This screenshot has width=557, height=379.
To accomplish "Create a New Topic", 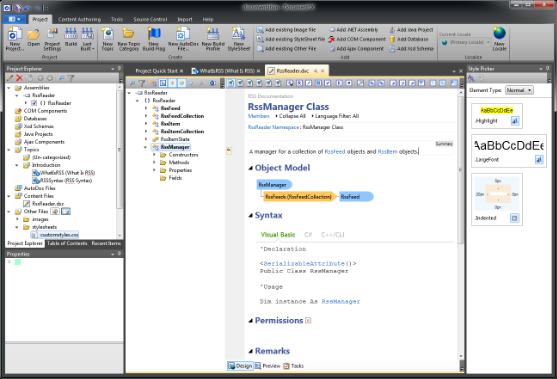I will (107, 39).
